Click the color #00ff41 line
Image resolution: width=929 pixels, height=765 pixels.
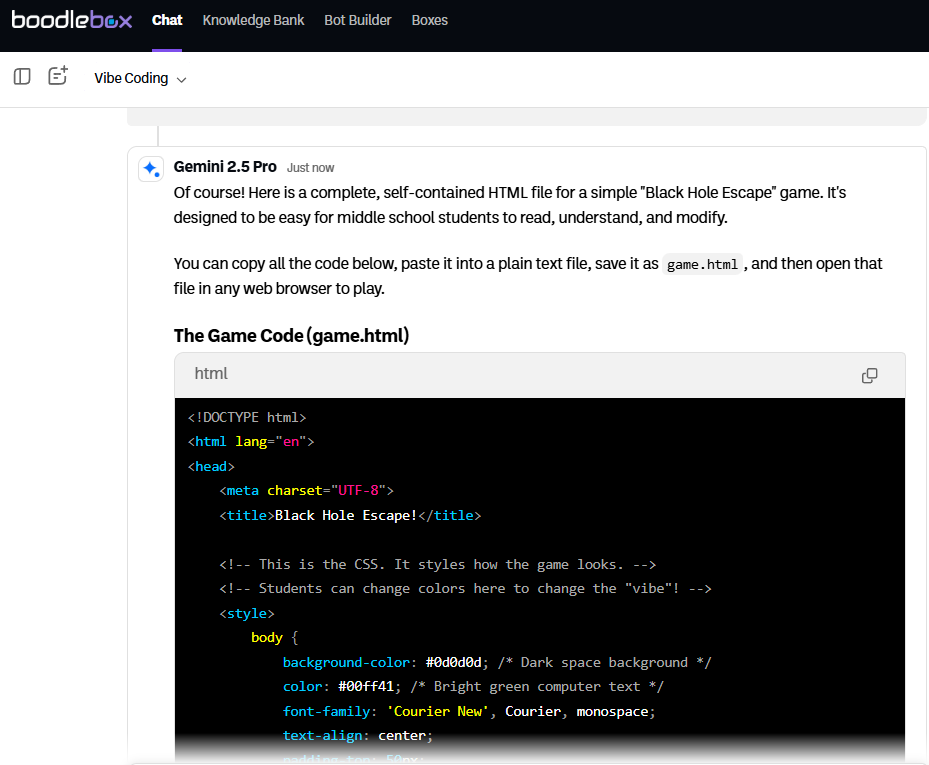coord(473,687)
